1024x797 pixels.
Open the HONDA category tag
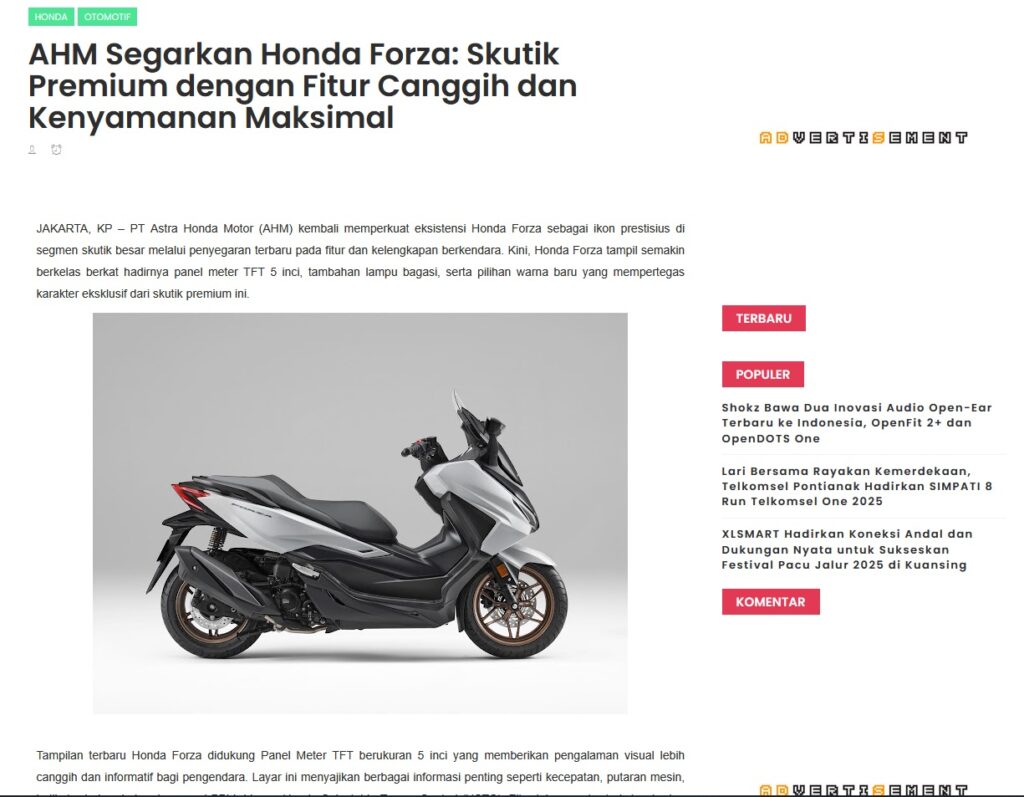[x=51, y=17]
